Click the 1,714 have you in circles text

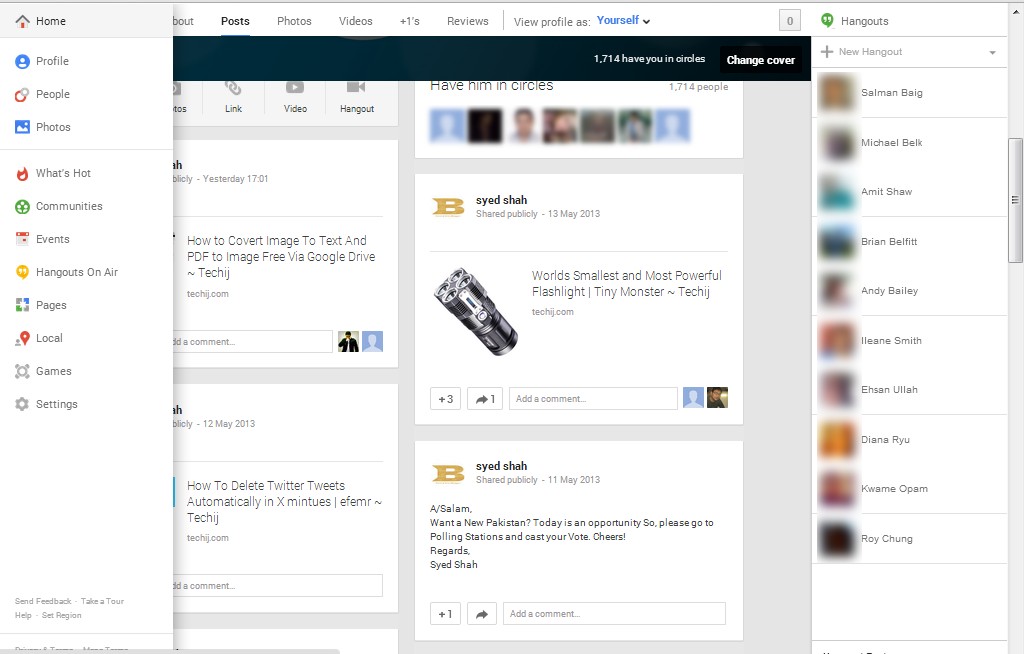[649, 59]
